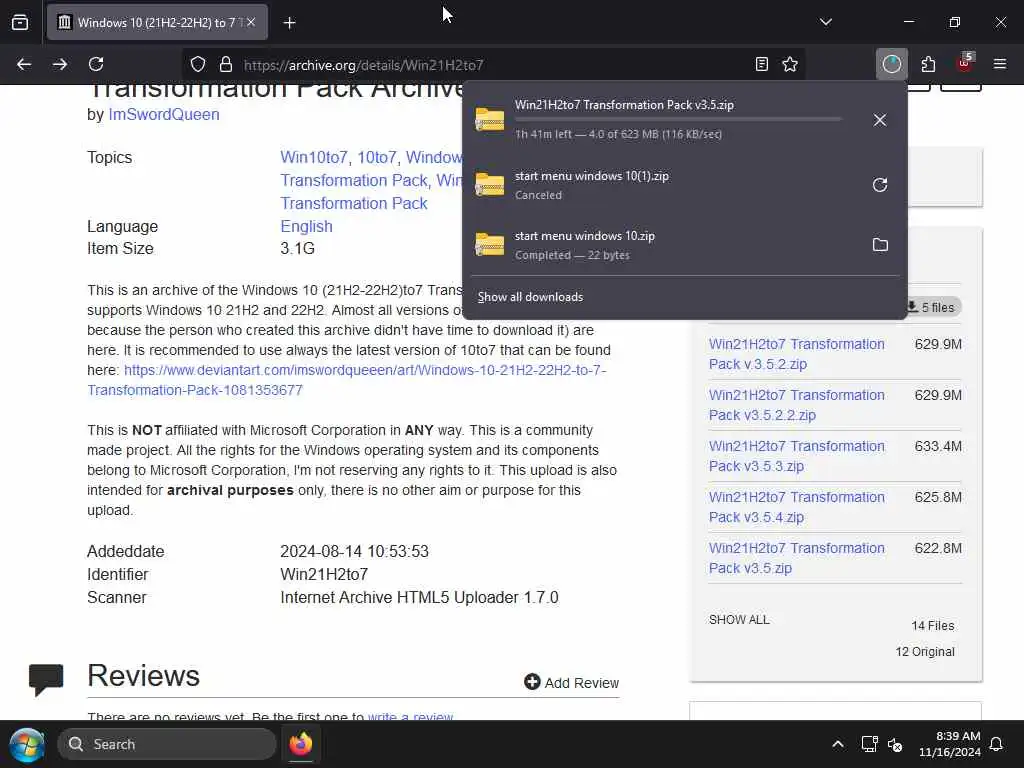The width and height of the screenshot is (1024, 768).
Task: Go forward to next page
Action: pyautogui.click(x=59, y=65)
